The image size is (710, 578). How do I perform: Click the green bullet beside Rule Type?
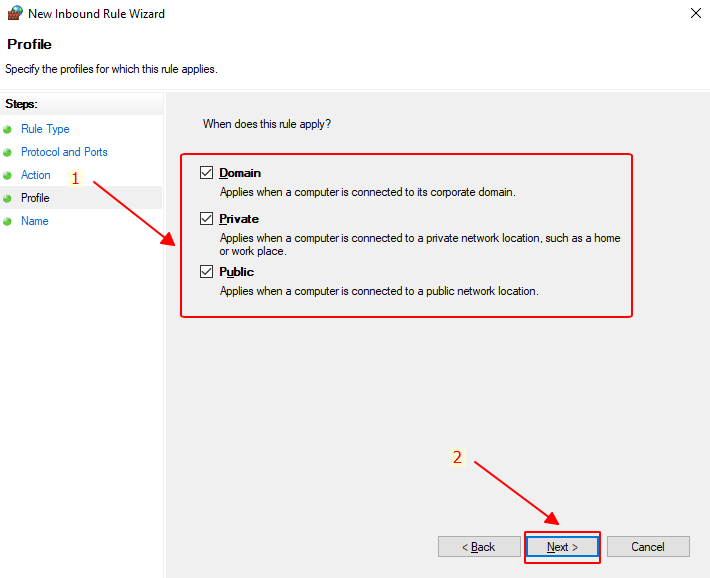click(7, 130)
